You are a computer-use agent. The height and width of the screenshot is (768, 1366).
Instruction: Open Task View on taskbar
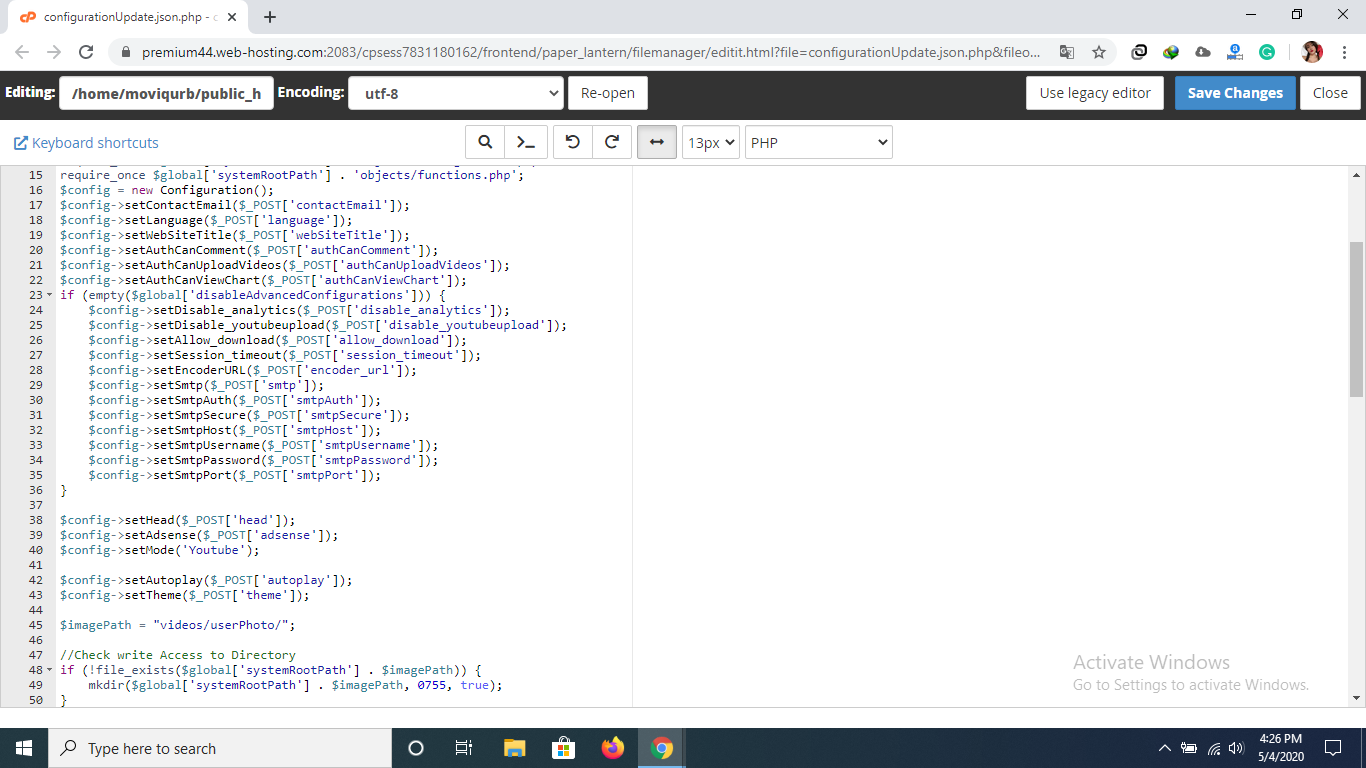click(464, 748)
